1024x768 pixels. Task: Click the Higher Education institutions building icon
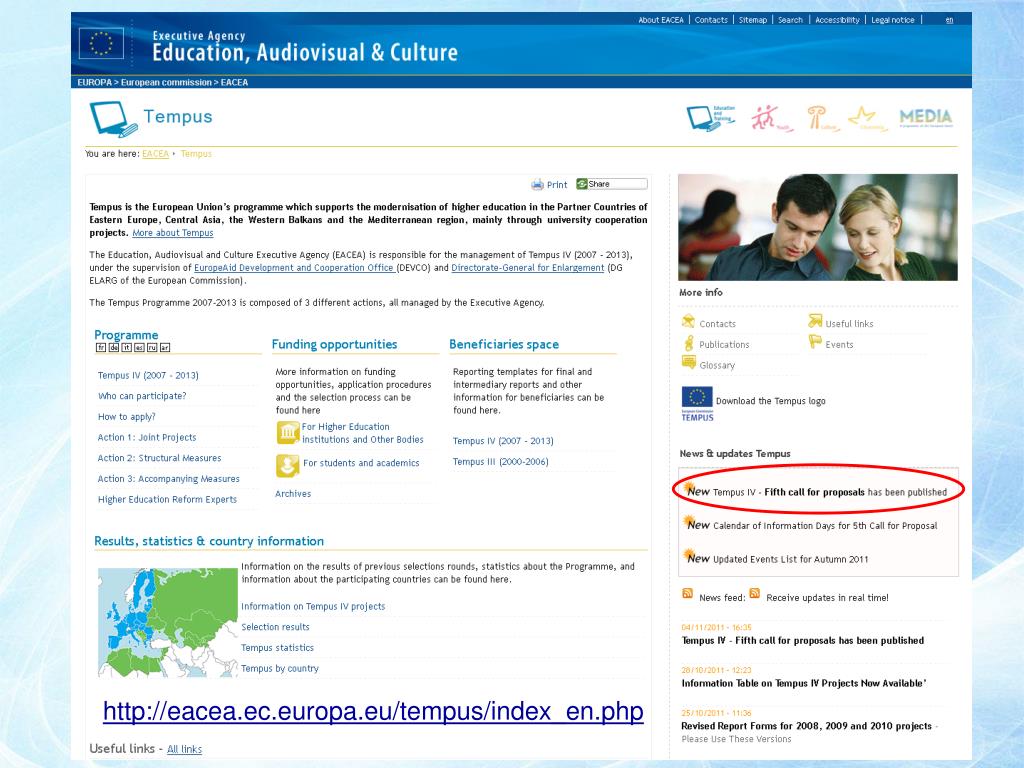[x=288, y=432]
